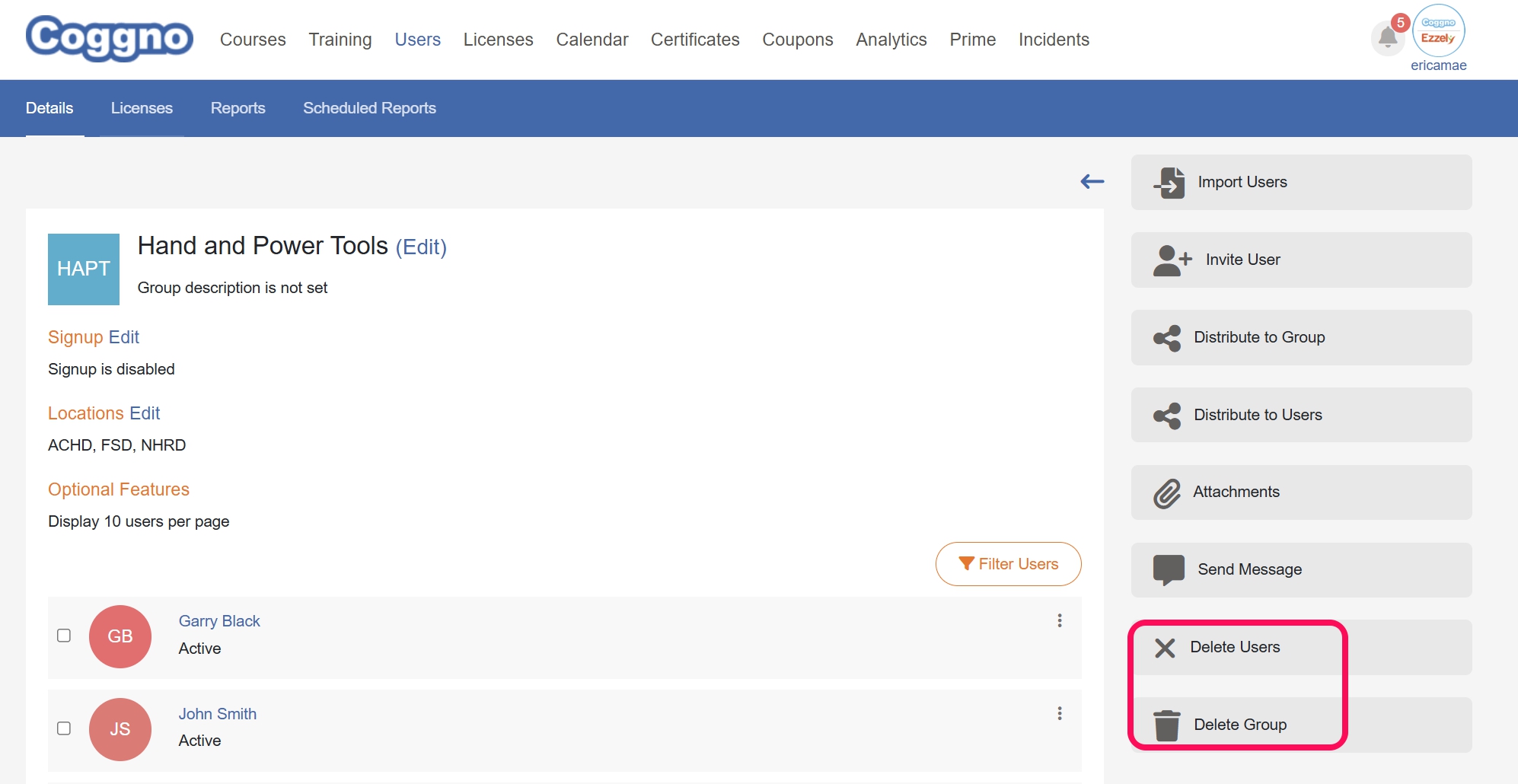Screen dimensions: 1518x784
Task: Click the Import Users button
Action: tap(1302, 183)
